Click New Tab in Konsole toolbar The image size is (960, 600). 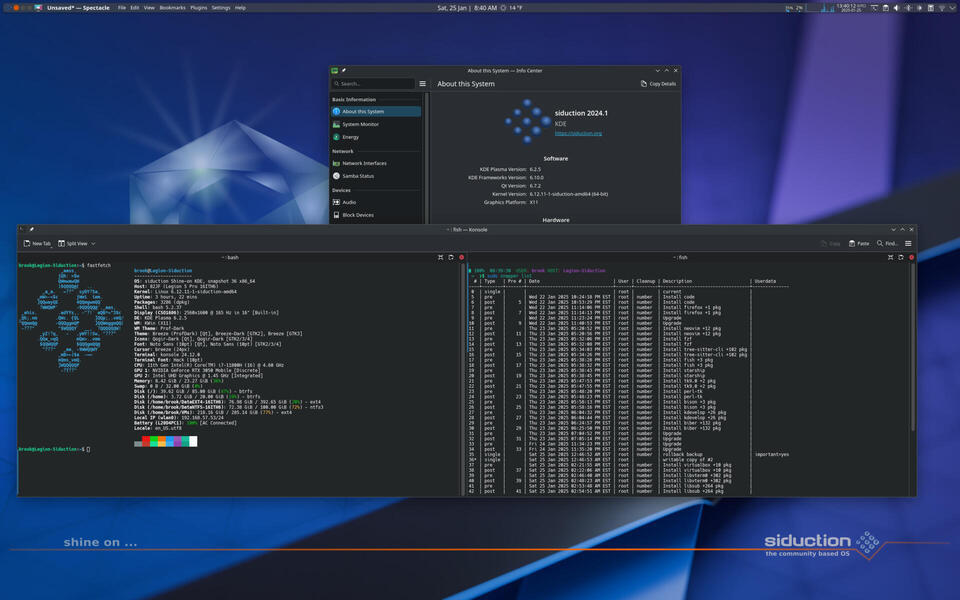pos(37,244)
